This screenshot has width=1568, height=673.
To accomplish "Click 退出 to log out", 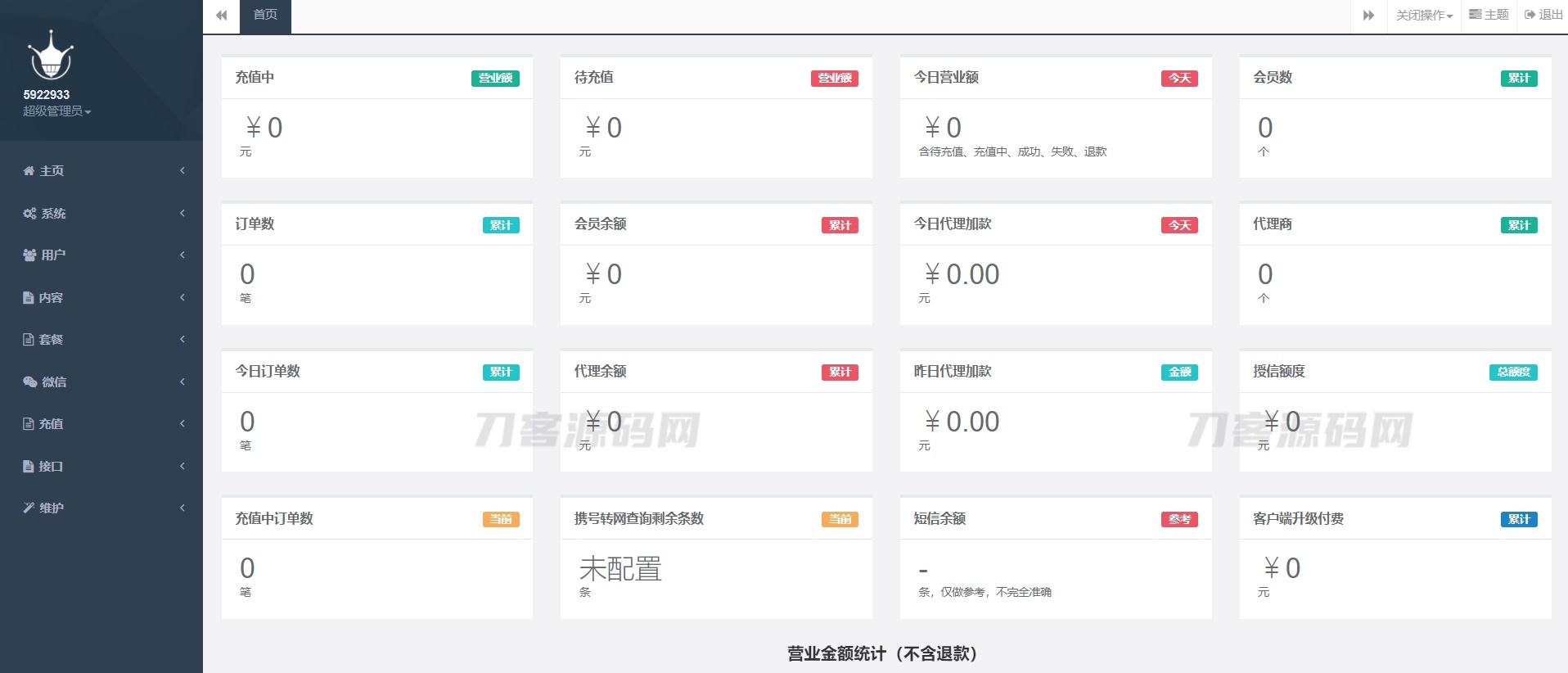I will [x=1543, y=16].
